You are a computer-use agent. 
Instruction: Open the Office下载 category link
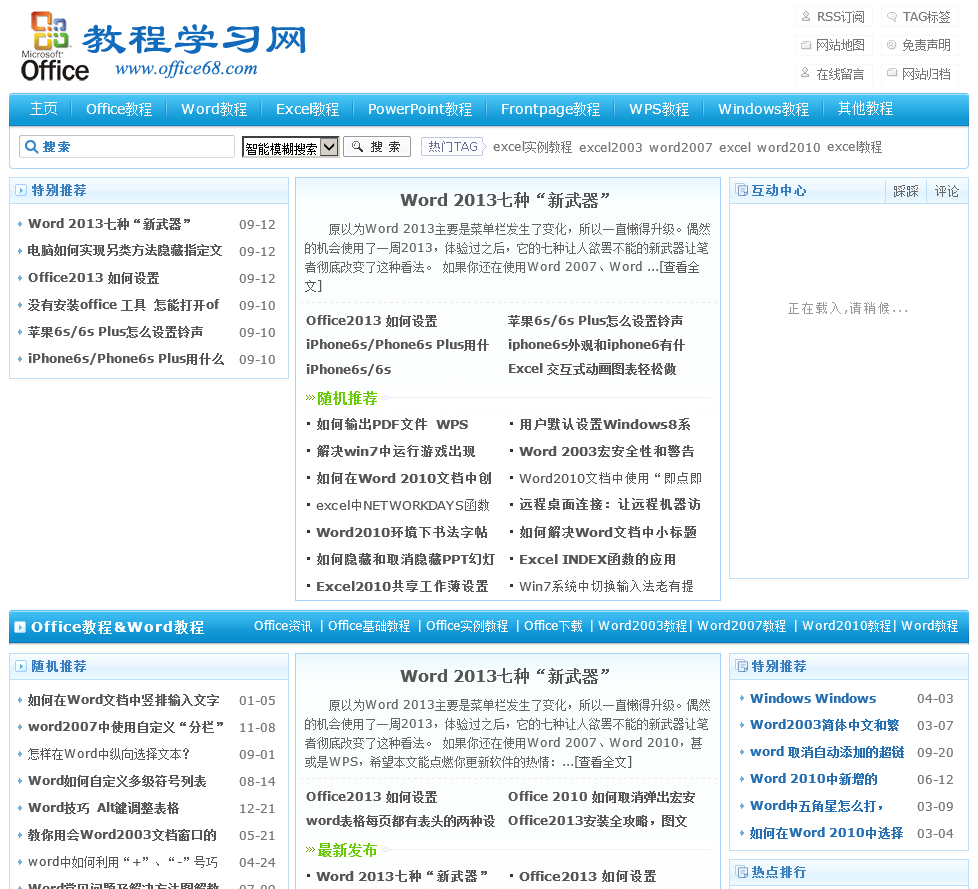point(553,626)
